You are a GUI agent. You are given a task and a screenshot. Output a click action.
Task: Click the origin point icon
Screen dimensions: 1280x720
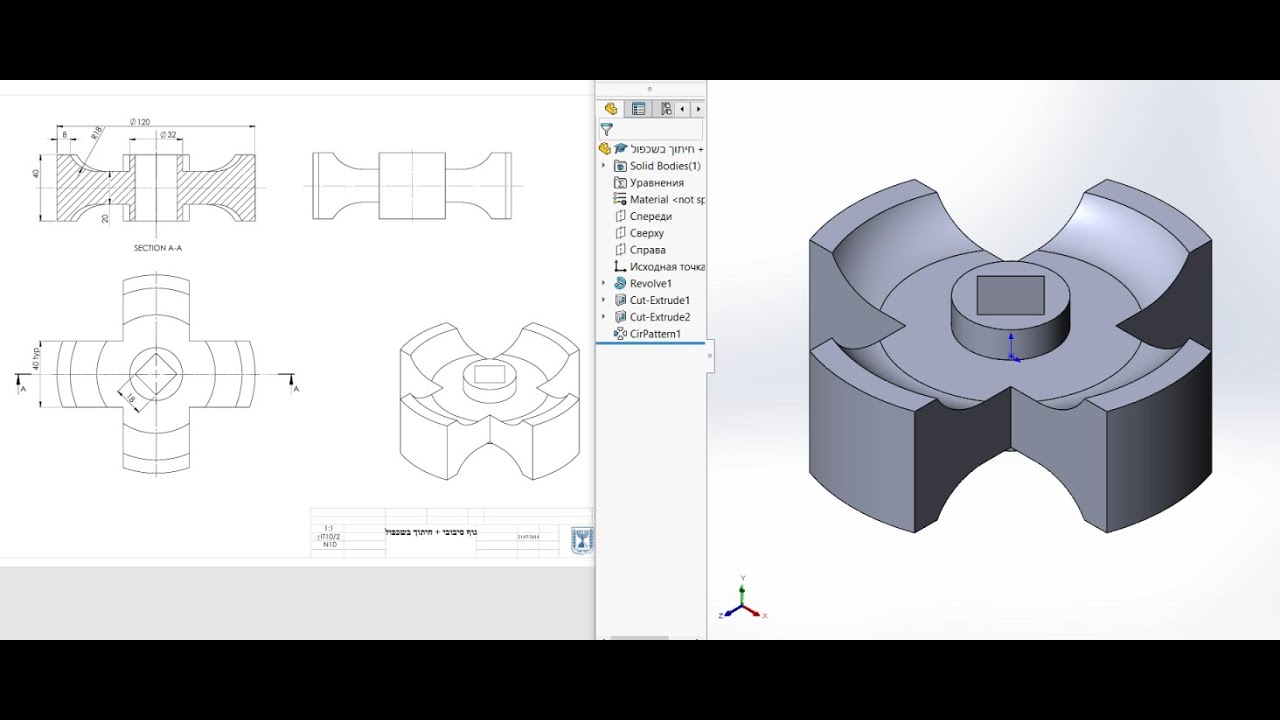620,267
